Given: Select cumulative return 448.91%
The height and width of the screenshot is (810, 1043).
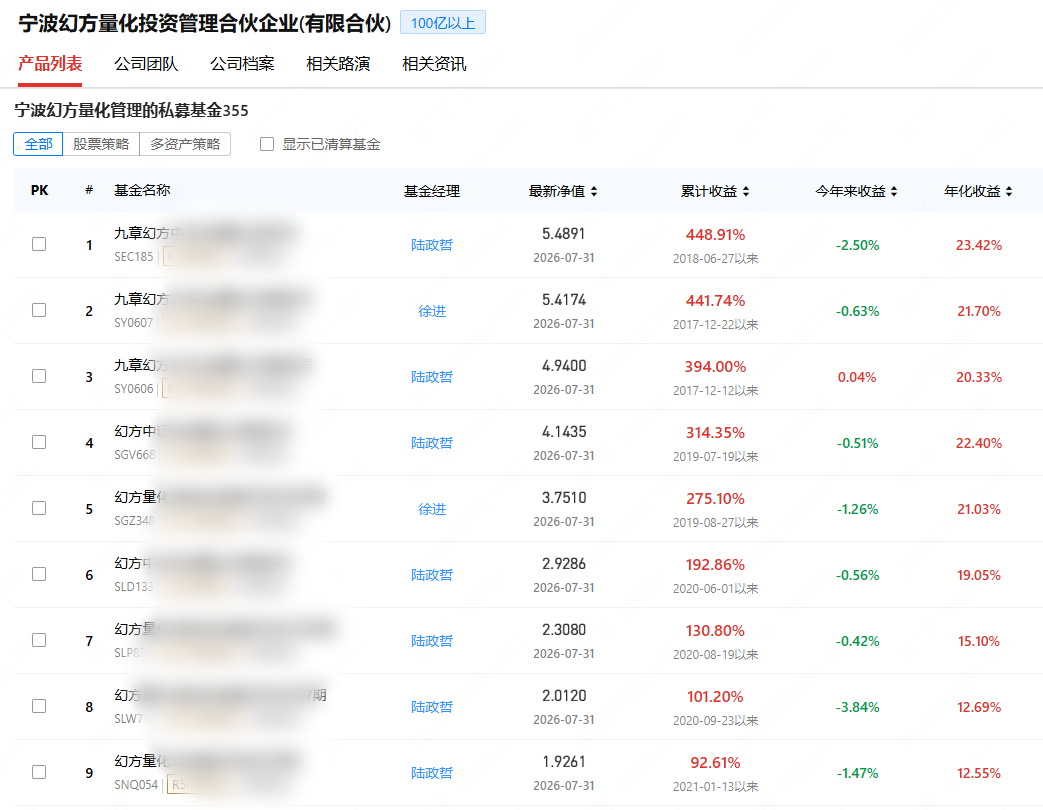Looking at the screenshot, I should point(715,235).
